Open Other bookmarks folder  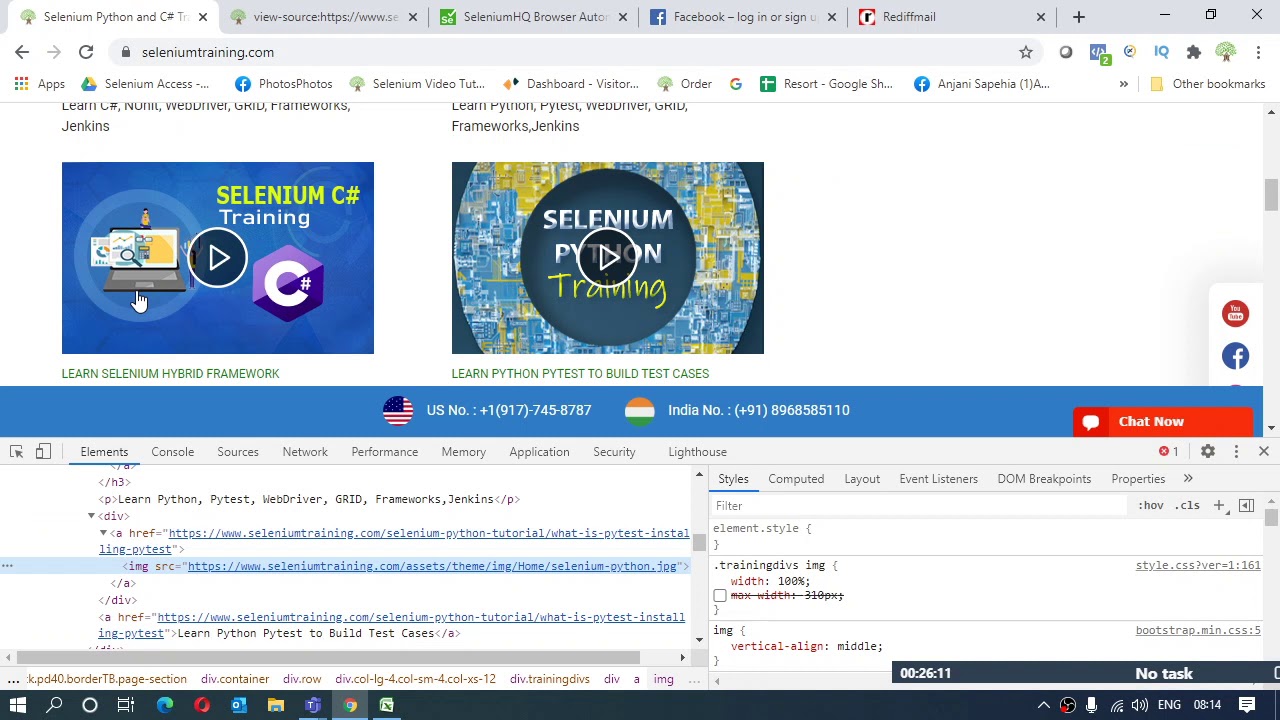tap(1207, 84)
